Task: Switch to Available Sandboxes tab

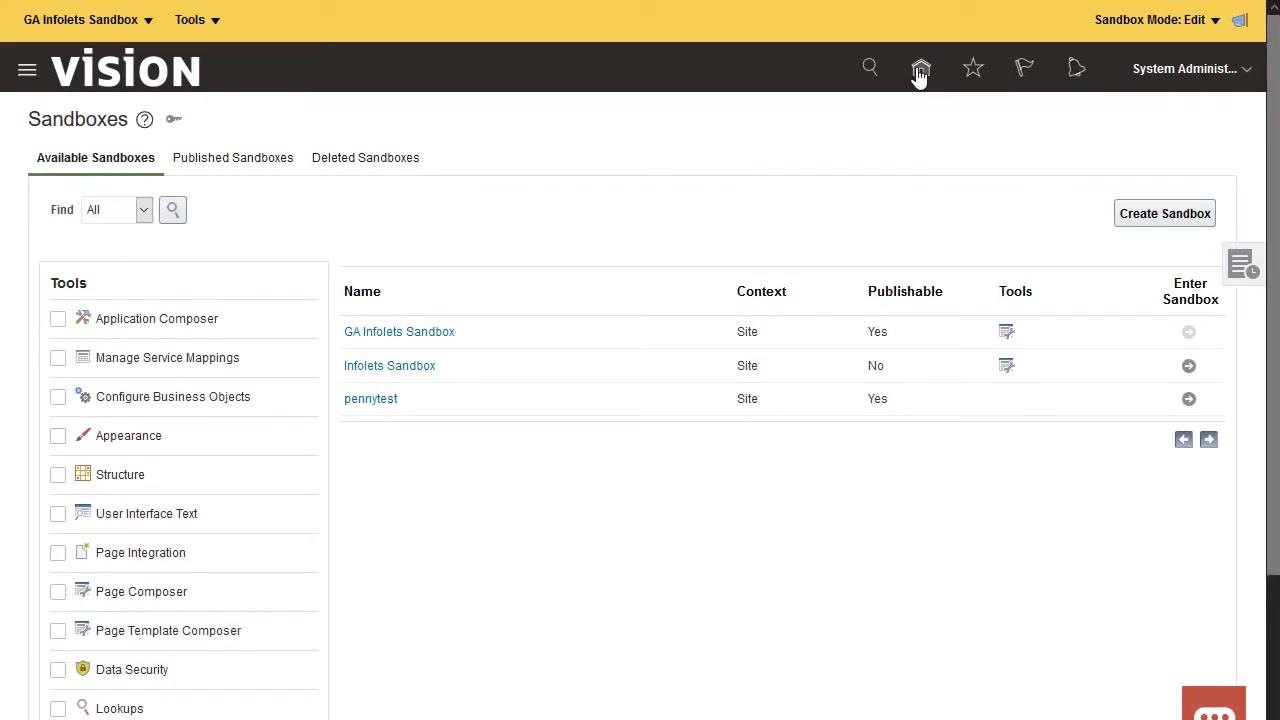Action: [96, 158]
